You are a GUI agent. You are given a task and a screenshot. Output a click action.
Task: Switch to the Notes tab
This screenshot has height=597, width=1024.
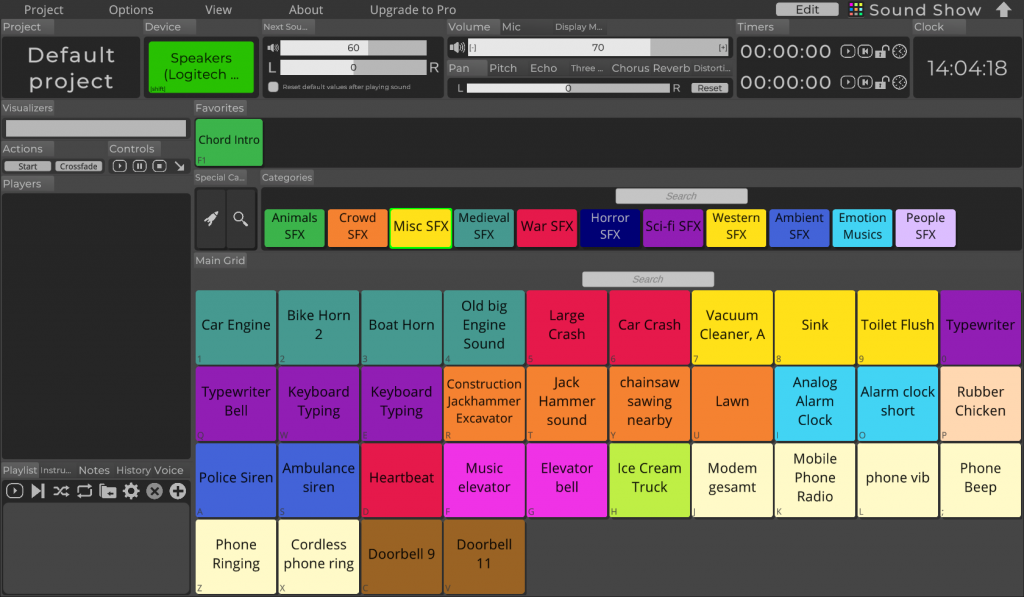tap(93, 469)
